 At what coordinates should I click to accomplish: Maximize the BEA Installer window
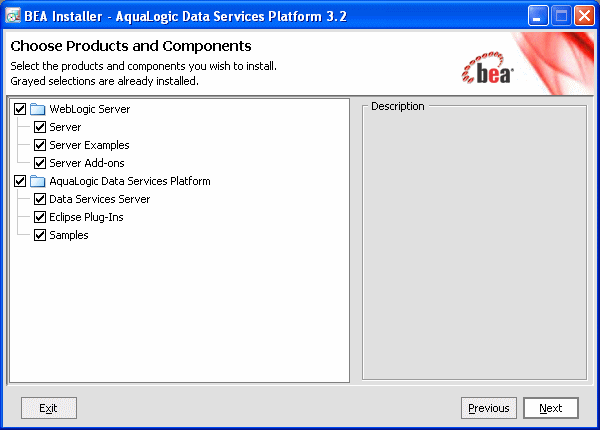point(561,16)
